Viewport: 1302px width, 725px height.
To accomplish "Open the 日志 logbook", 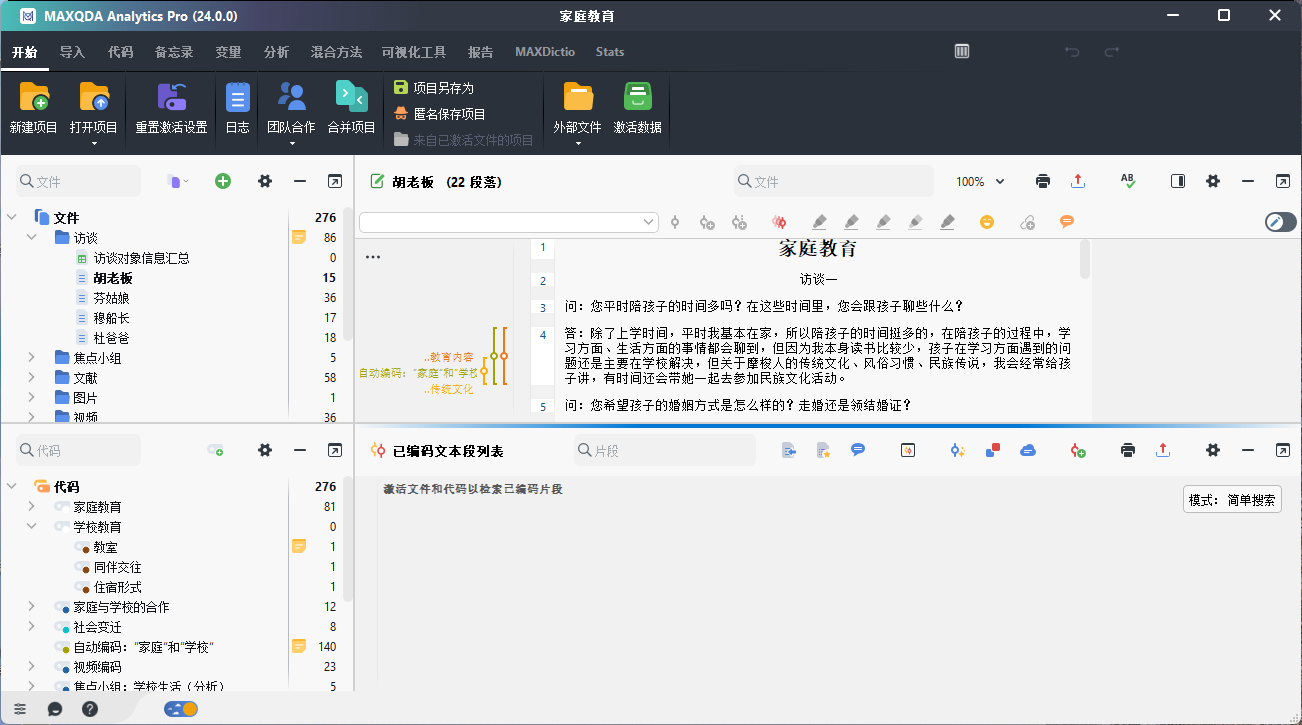I will [238, 96].
